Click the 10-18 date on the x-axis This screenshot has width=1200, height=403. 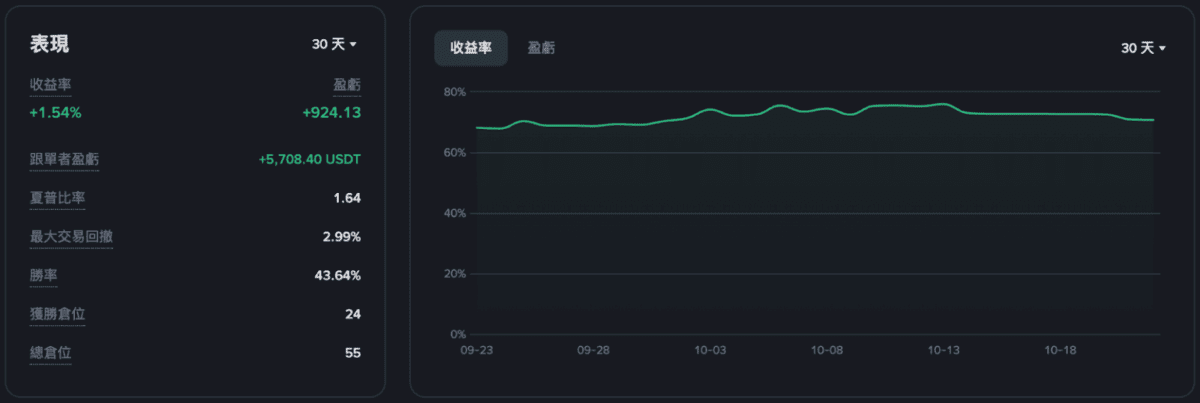click(x=1060, y=351)
